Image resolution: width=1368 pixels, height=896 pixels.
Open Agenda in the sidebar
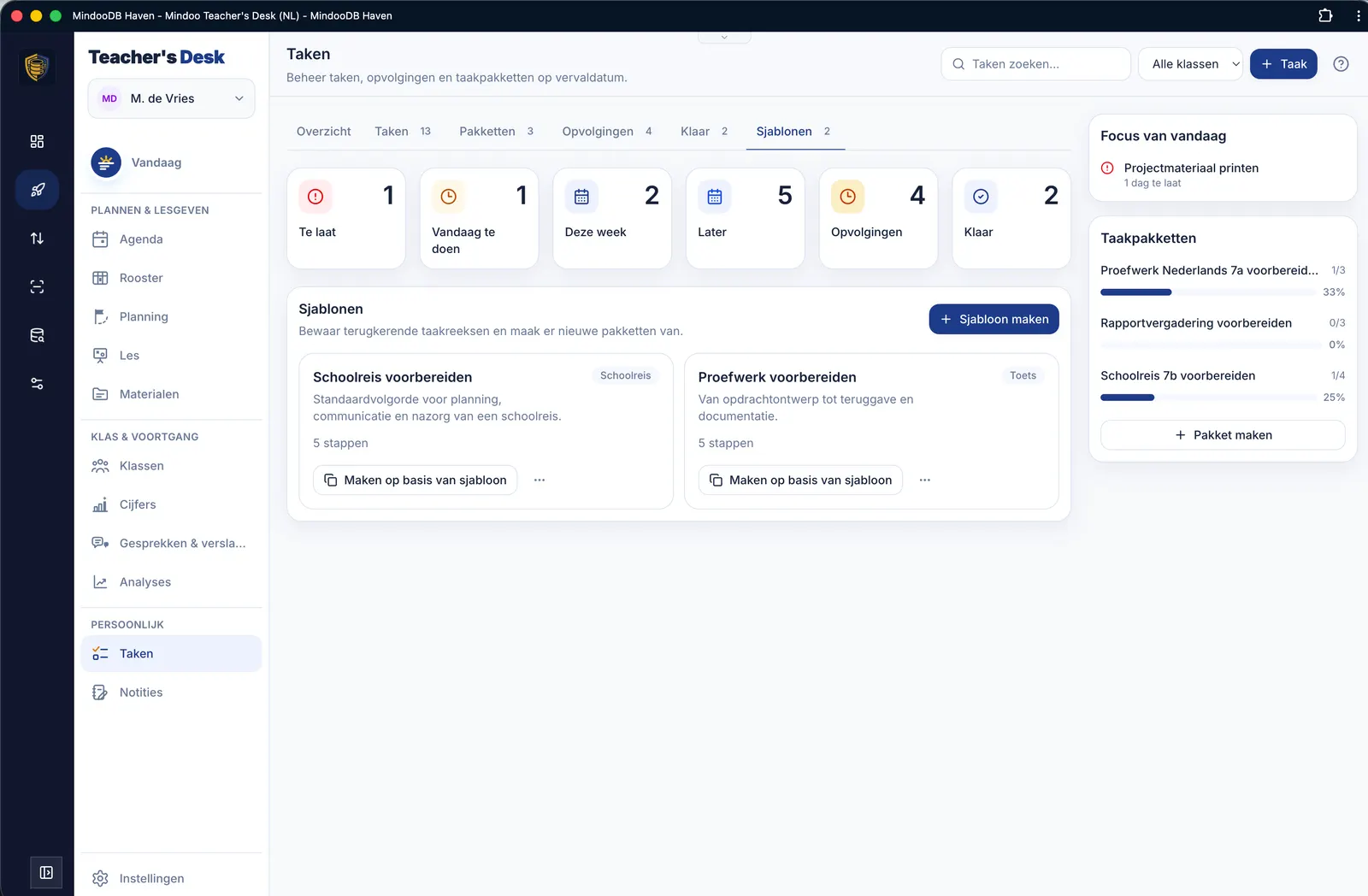coord(171,239)
